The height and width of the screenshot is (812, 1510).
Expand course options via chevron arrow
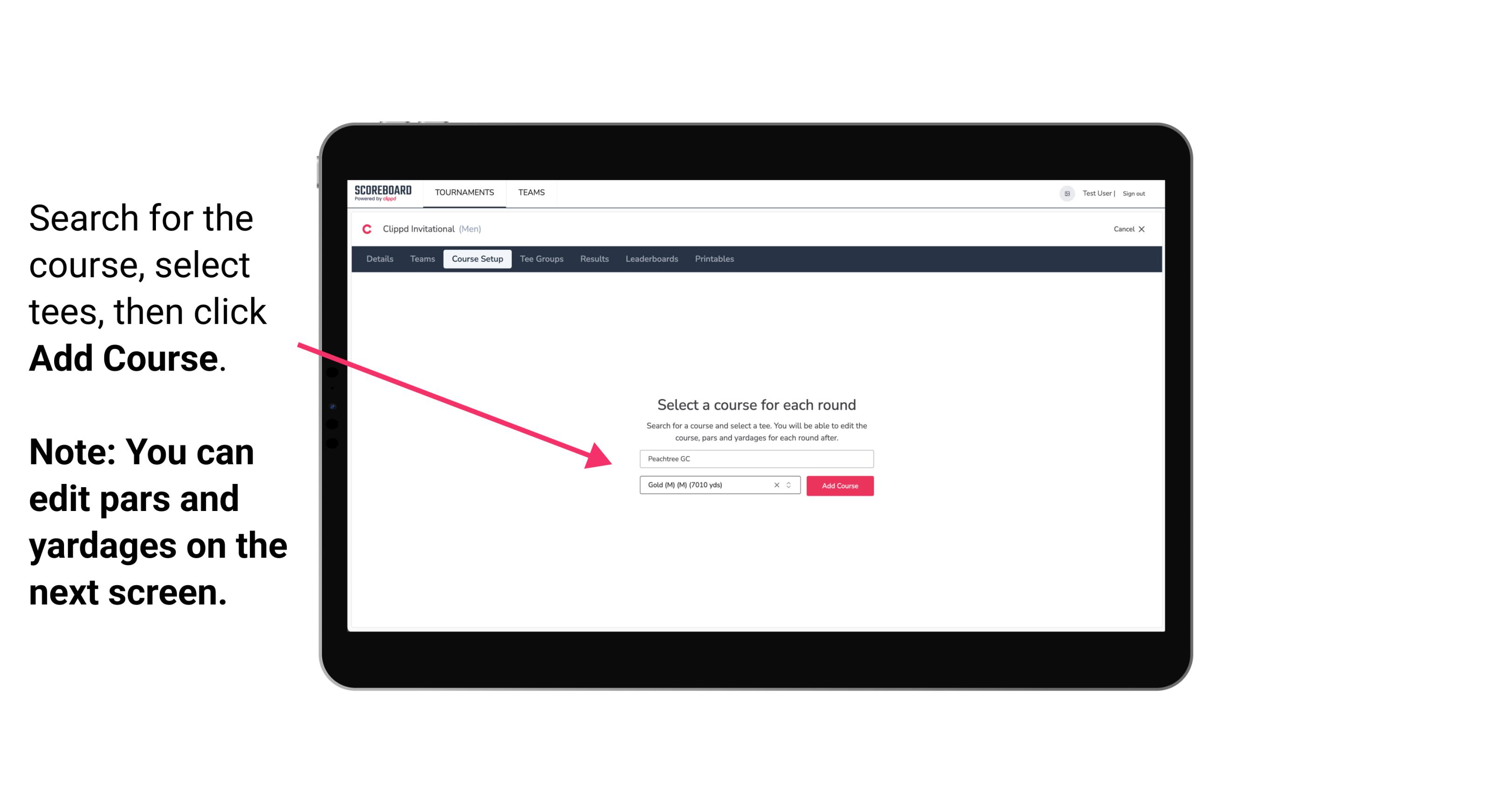[x=791, y=486]
